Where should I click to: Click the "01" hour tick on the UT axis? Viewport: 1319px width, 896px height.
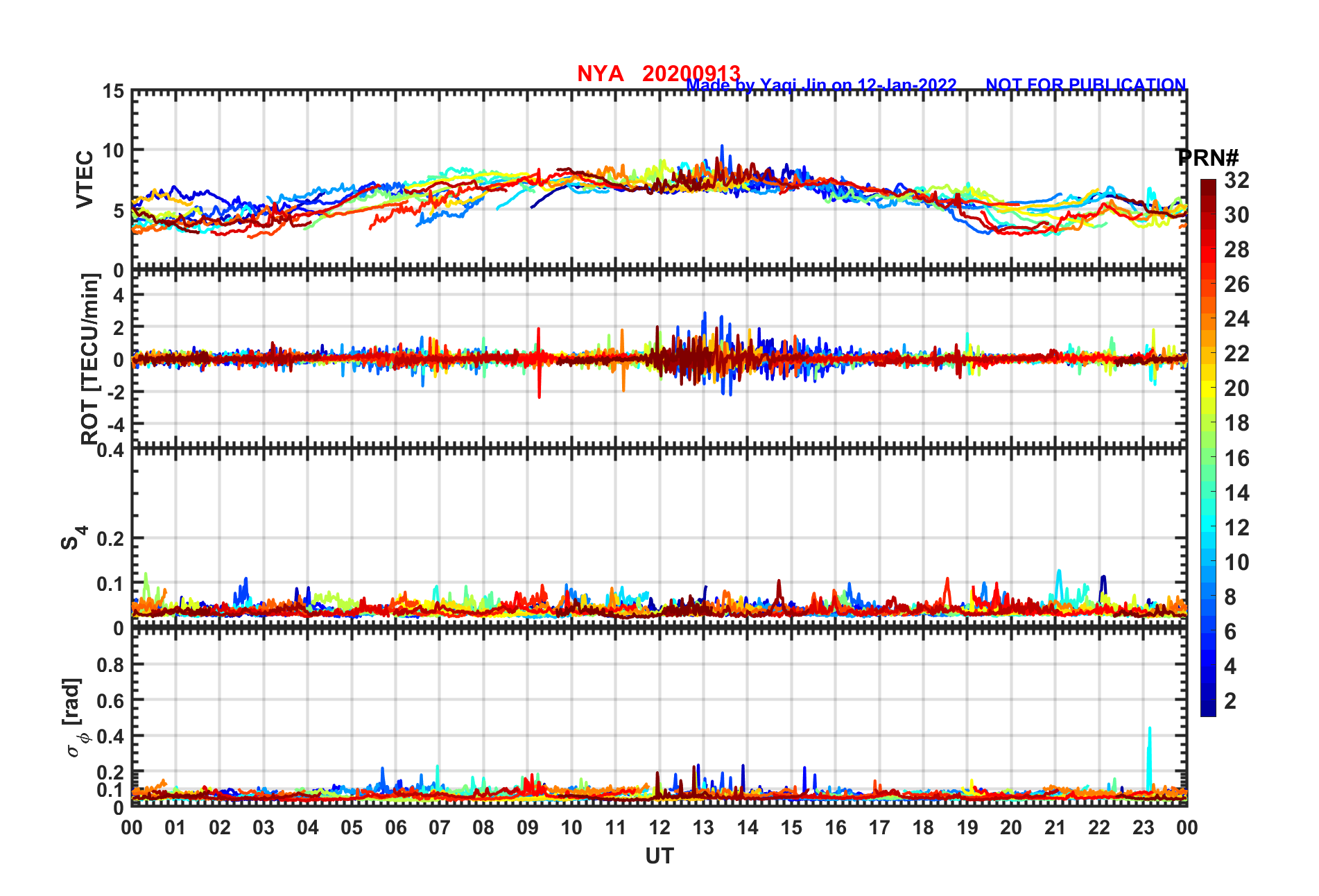click(175, 827)
